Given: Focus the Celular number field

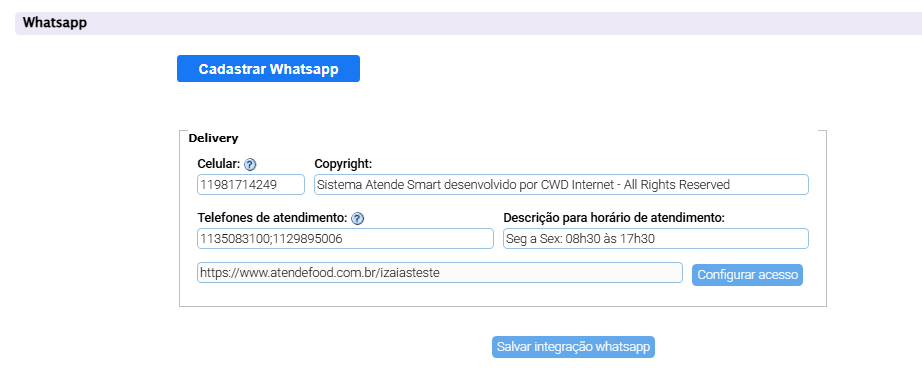Looking at the screenshot, I should tap(251, 185).
